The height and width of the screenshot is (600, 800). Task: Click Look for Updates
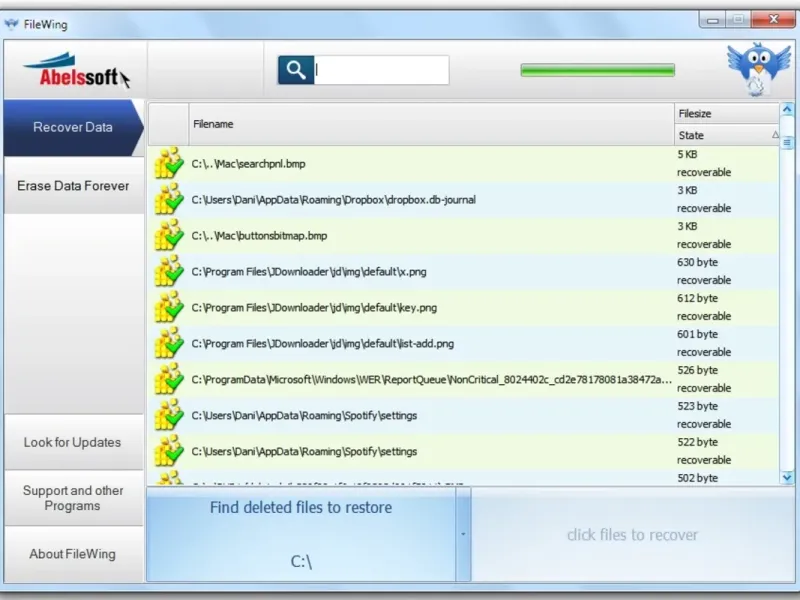(73, 442)
